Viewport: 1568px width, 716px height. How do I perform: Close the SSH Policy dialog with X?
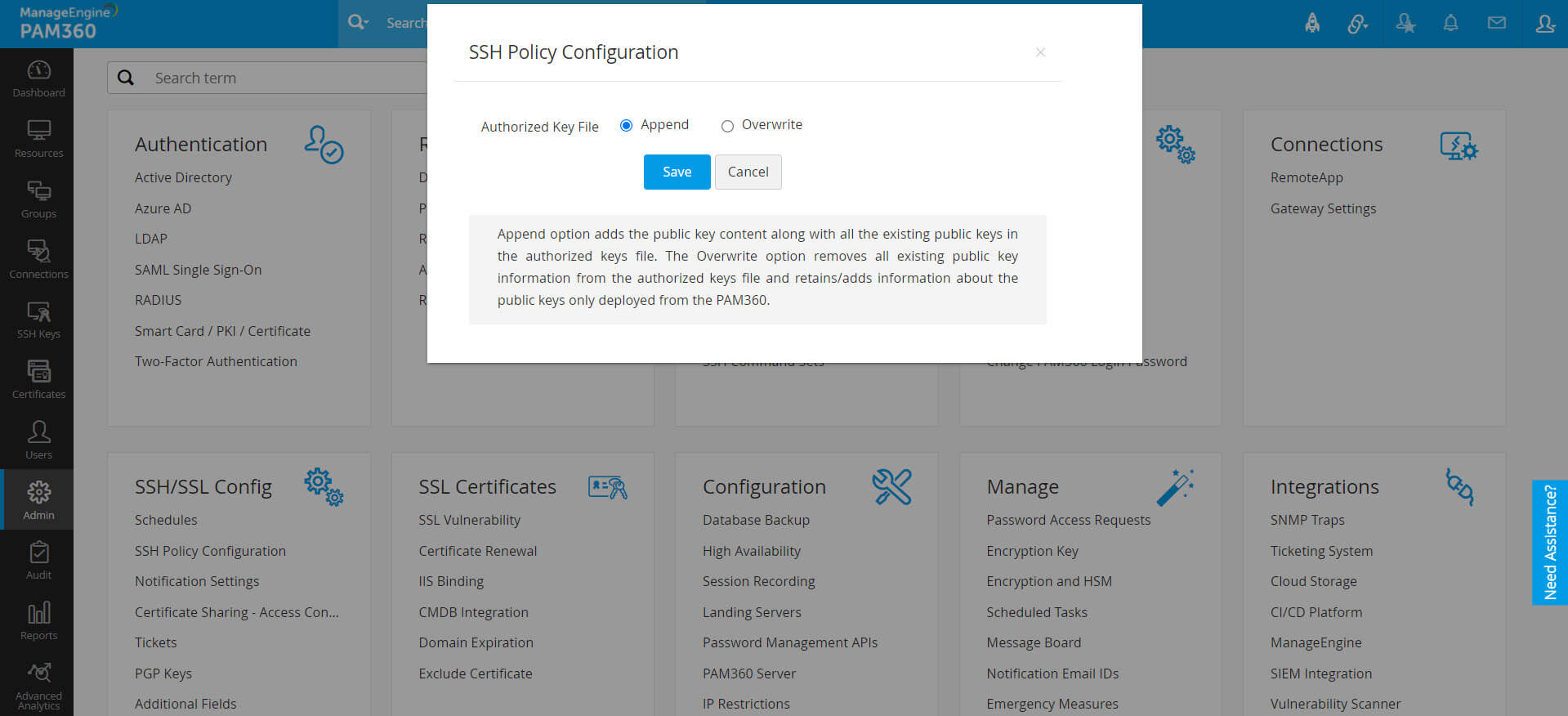1040,52
